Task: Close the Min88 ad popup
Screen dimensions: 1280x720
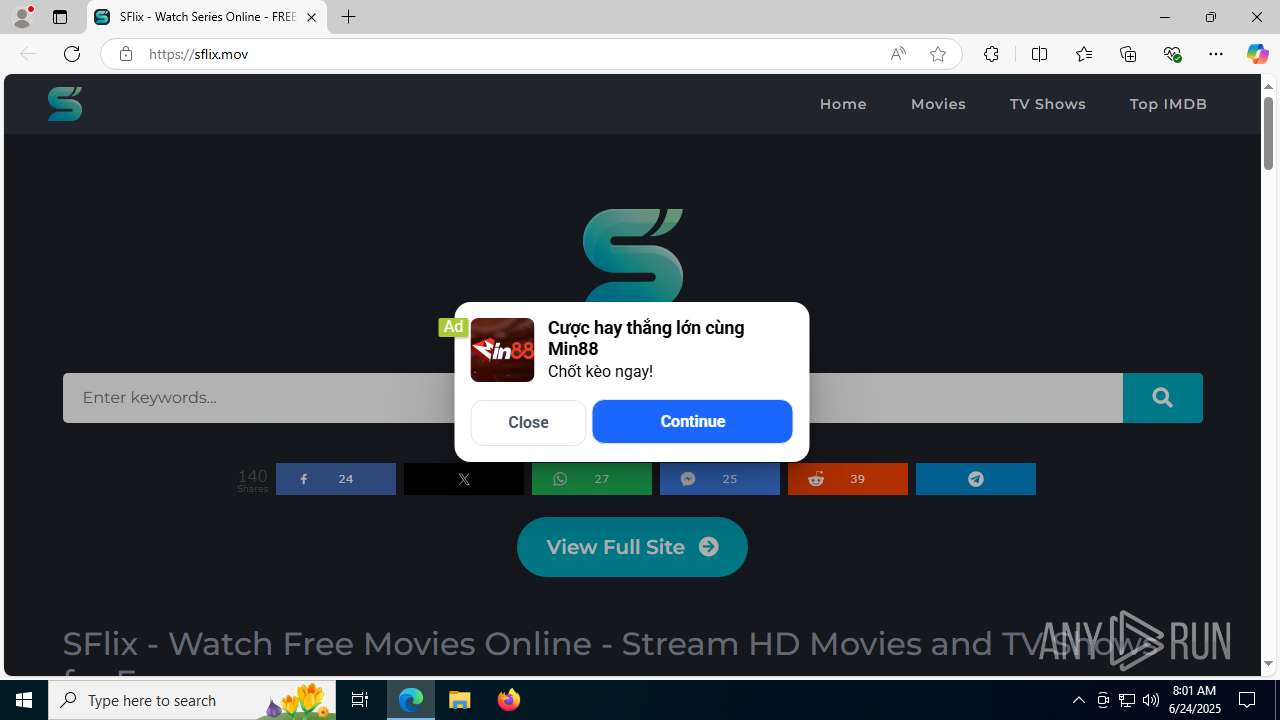Action: [x=528, y=422]
